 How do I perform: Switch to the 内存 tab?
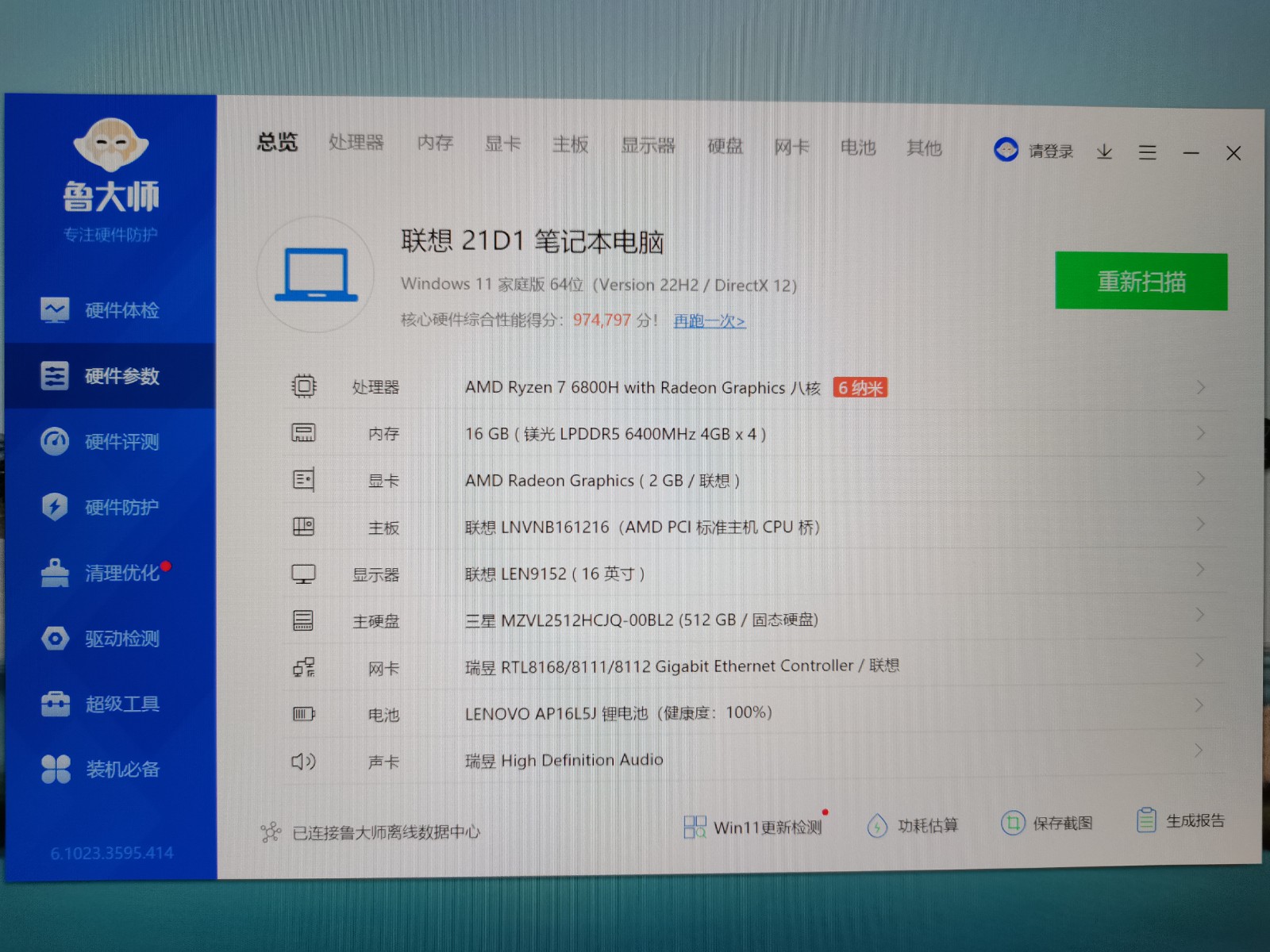(435, 143)
